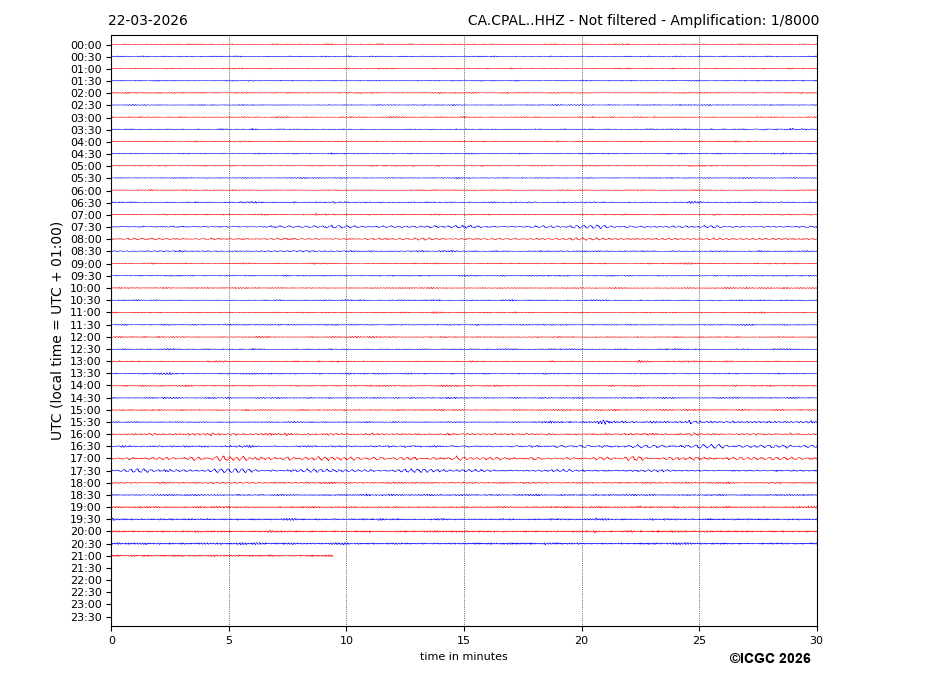Screen dimensions: 927x696
Task: Click the 12:00 row time label
Action: tap(86, 337)
